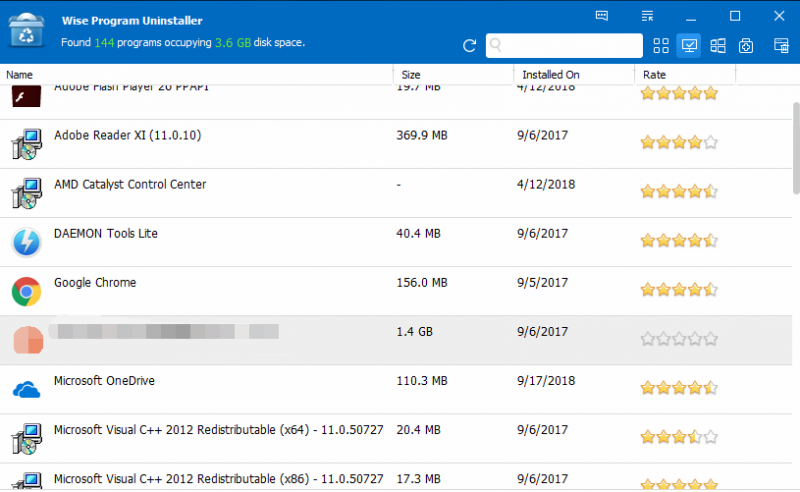Click the camera-style toolbar icon
The image size is (800, 492).
(746, 46)
